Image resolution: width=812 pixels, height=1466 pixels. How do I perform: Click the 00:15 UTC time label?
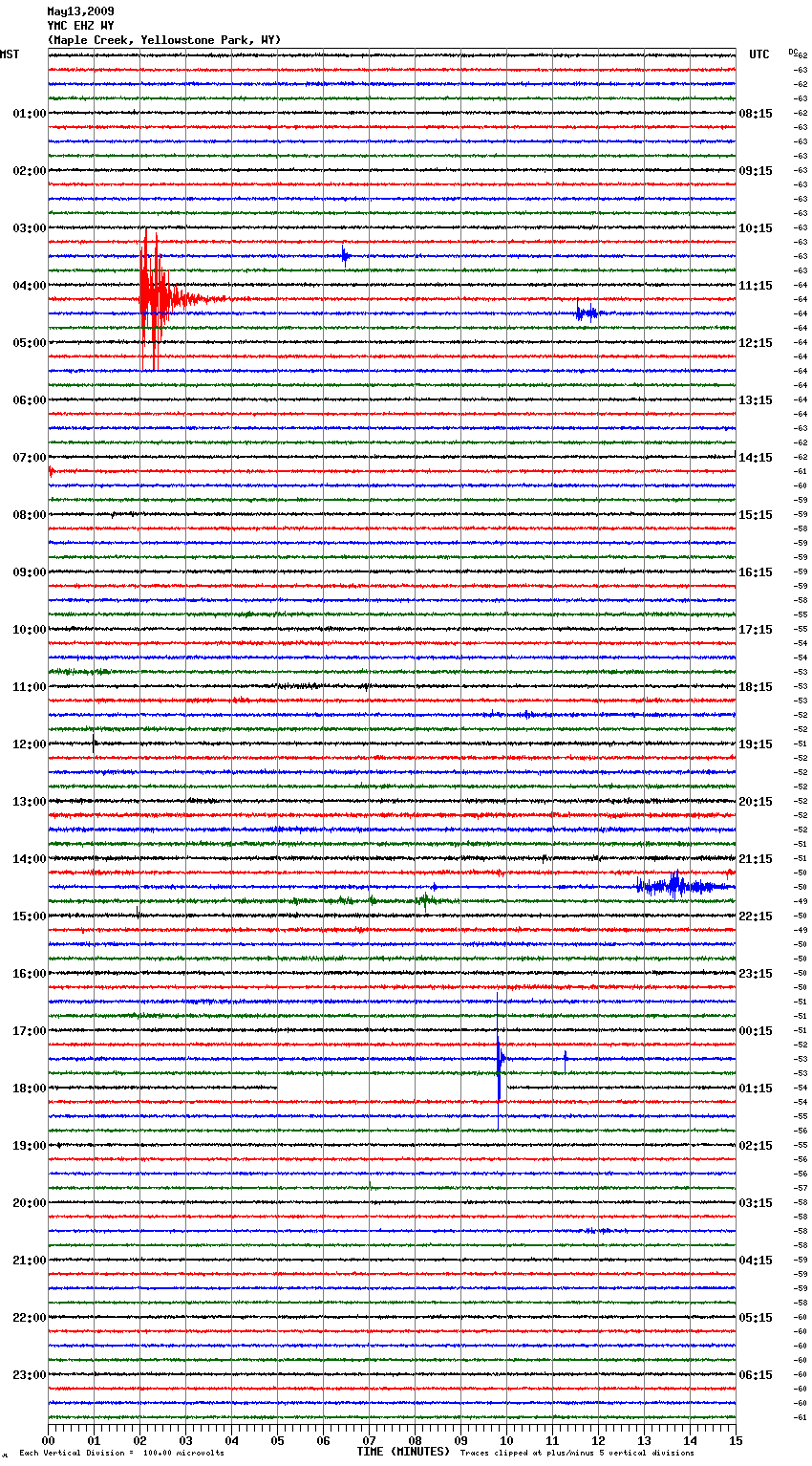756,1031
